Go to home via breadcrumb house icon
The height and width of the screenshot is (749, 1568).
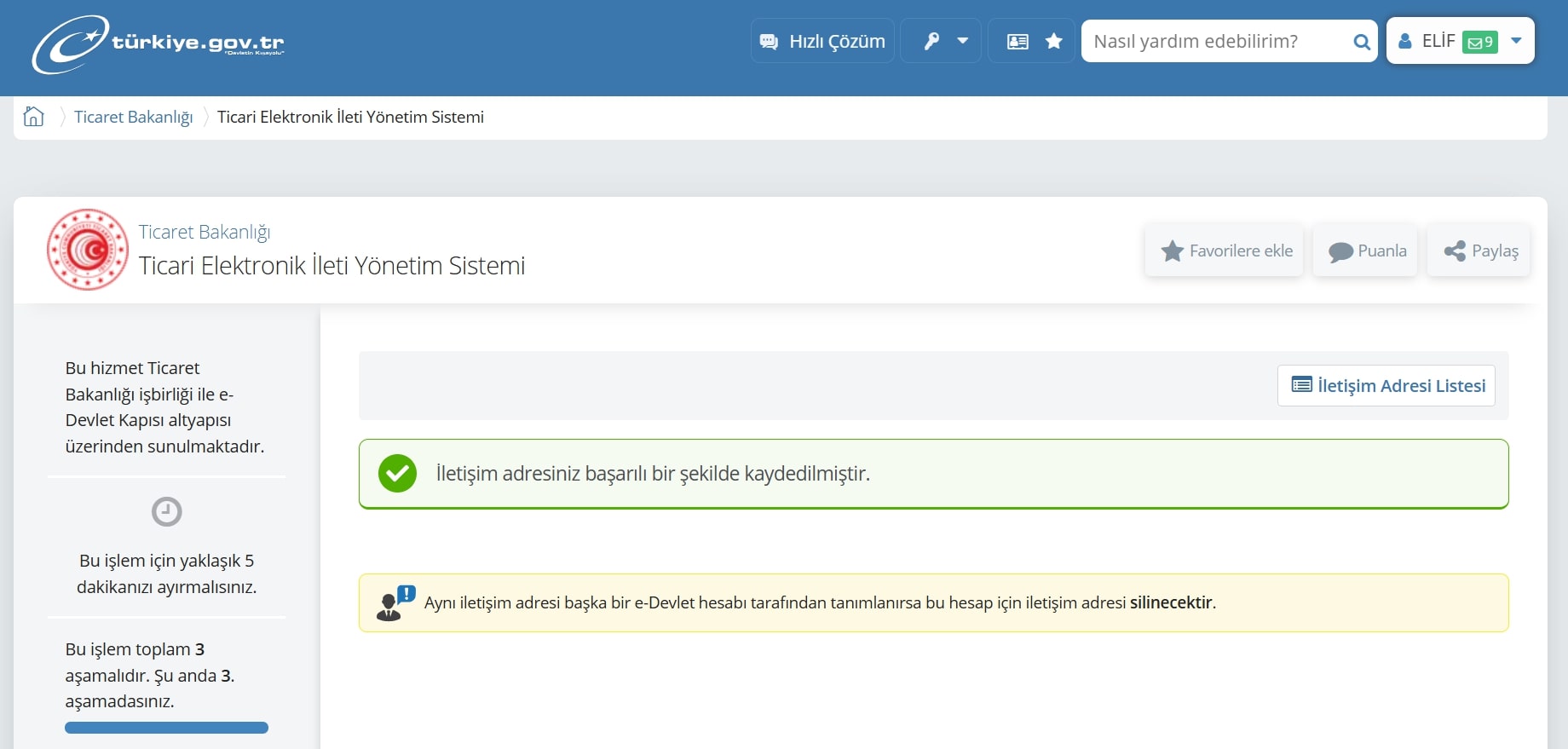click(34, 117)
